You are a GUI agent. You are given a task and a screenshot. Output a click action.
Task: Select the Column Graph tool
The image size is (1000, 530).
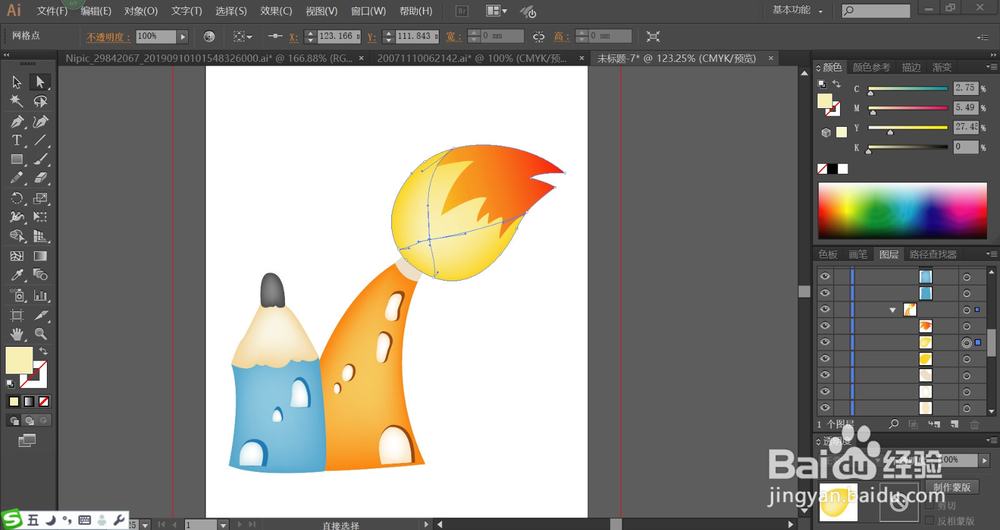pos(40,295)
